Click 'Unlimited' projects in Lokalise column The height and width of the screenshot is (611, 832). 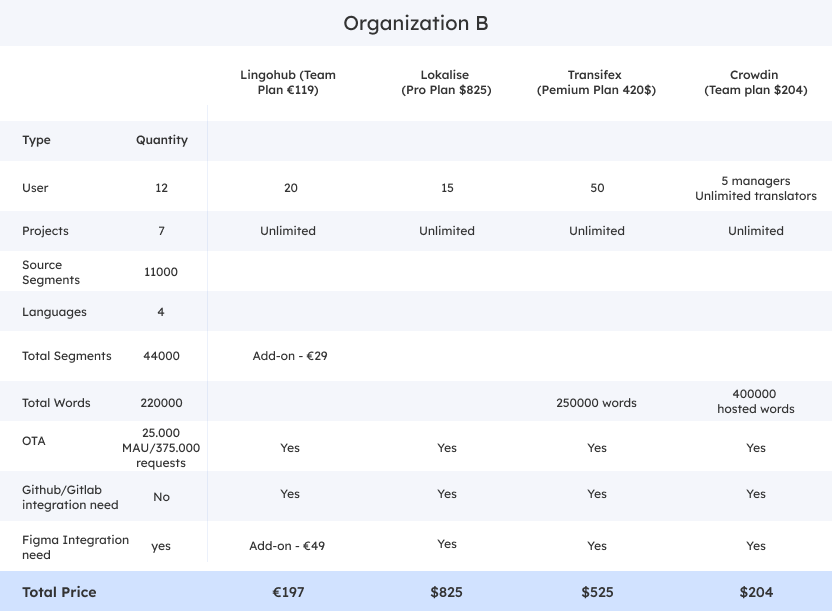pyautogui.click(x=447, y=231)
